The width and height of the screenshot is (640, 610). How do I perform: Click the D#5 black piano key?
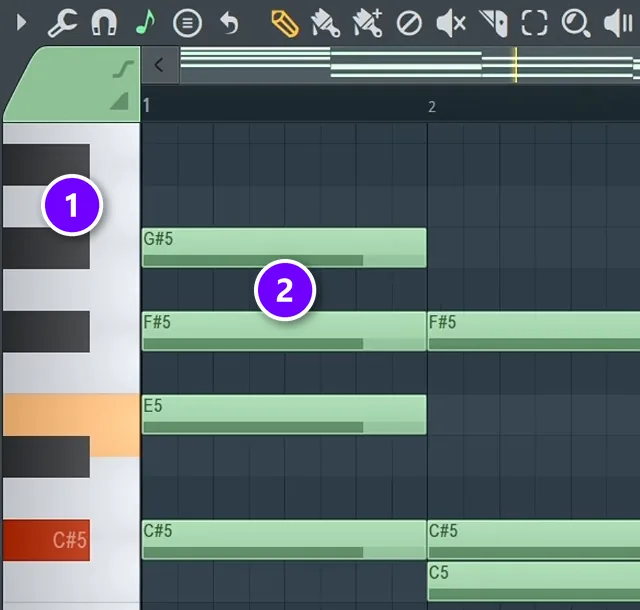47,456
